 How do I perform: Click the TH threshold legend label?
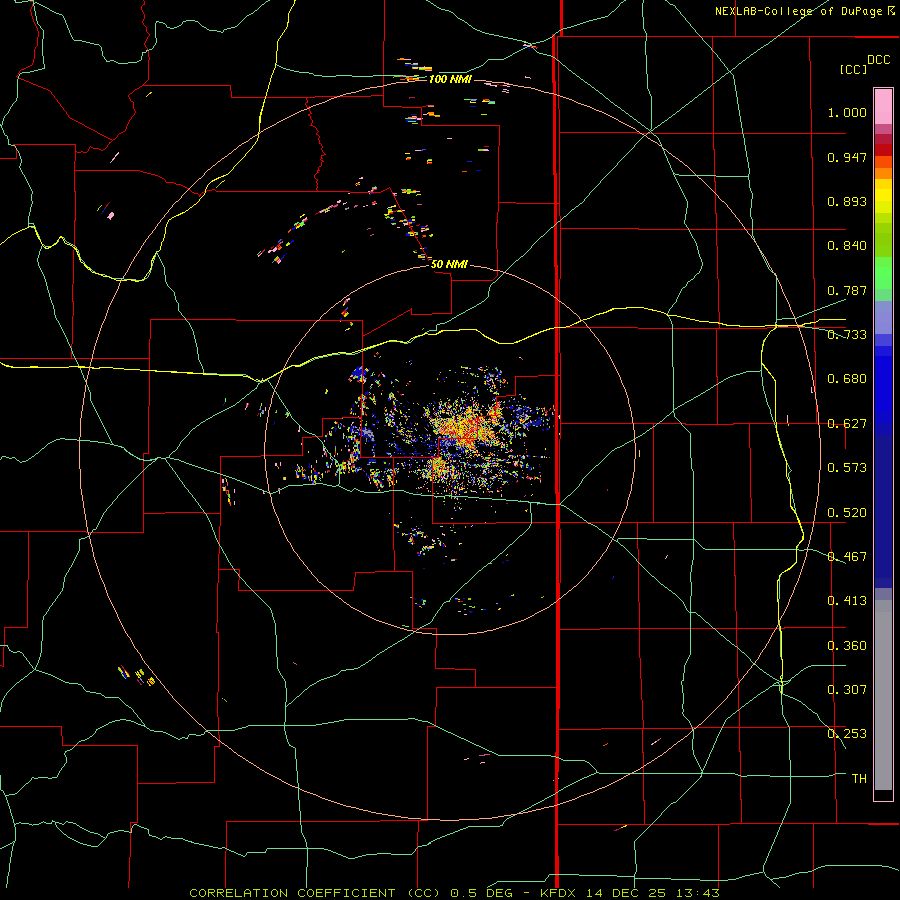859,779
